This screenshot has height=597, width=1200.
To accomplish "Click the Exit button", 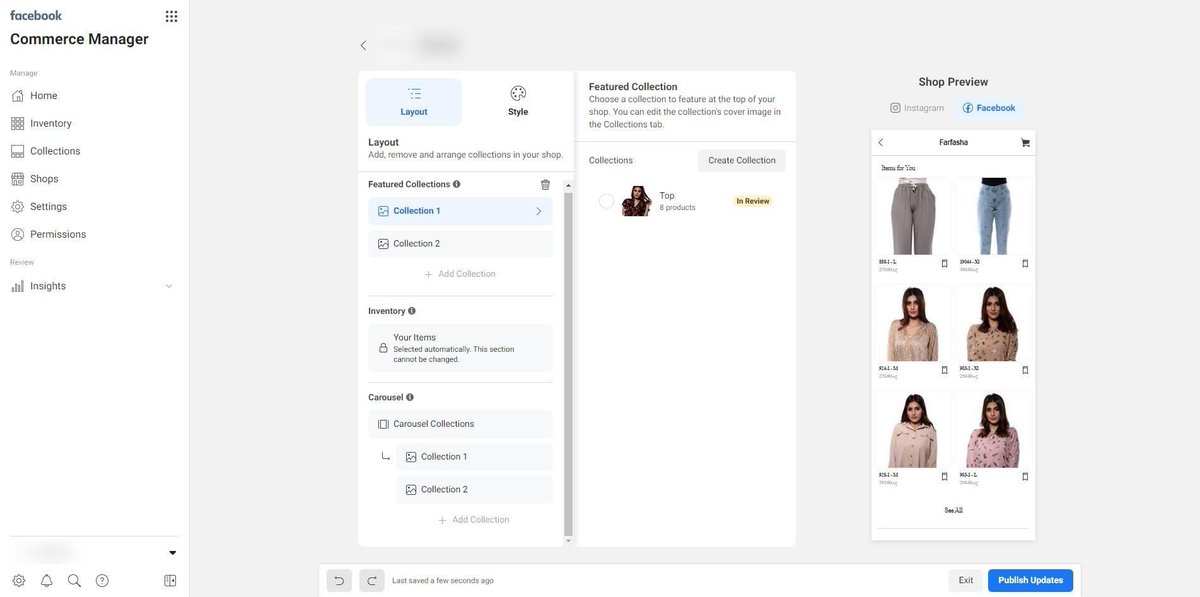I will (x=966, y=581).
